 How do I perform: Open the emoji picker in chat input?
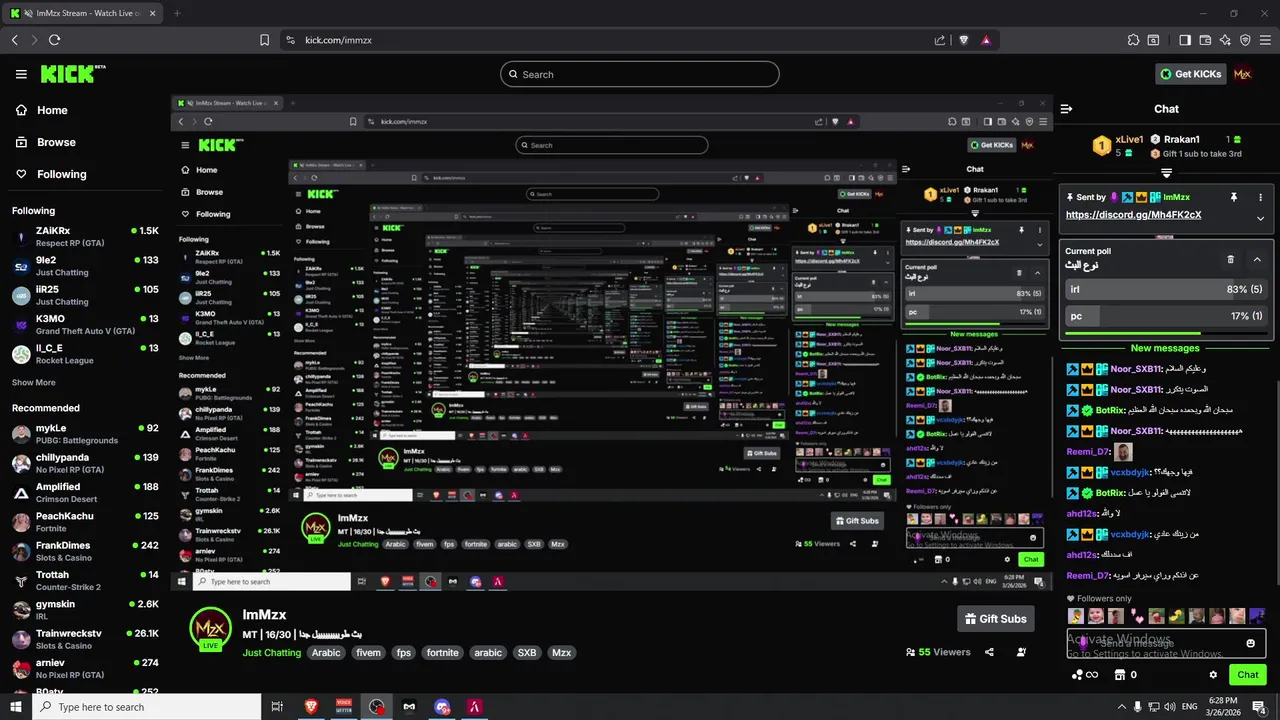[1250, 643]
